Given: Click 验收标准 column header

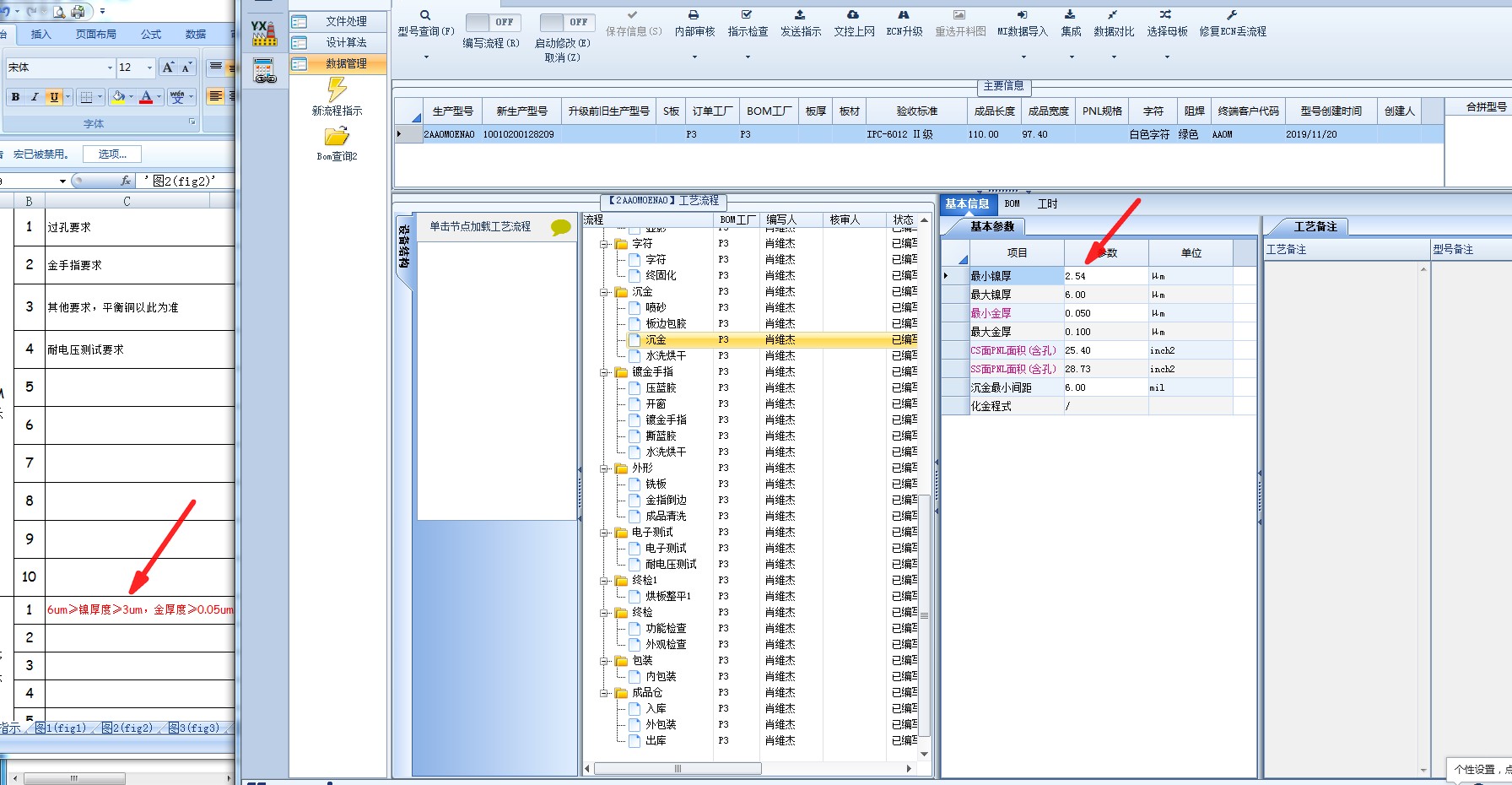Looking at the screenshot, I should 916,111.
